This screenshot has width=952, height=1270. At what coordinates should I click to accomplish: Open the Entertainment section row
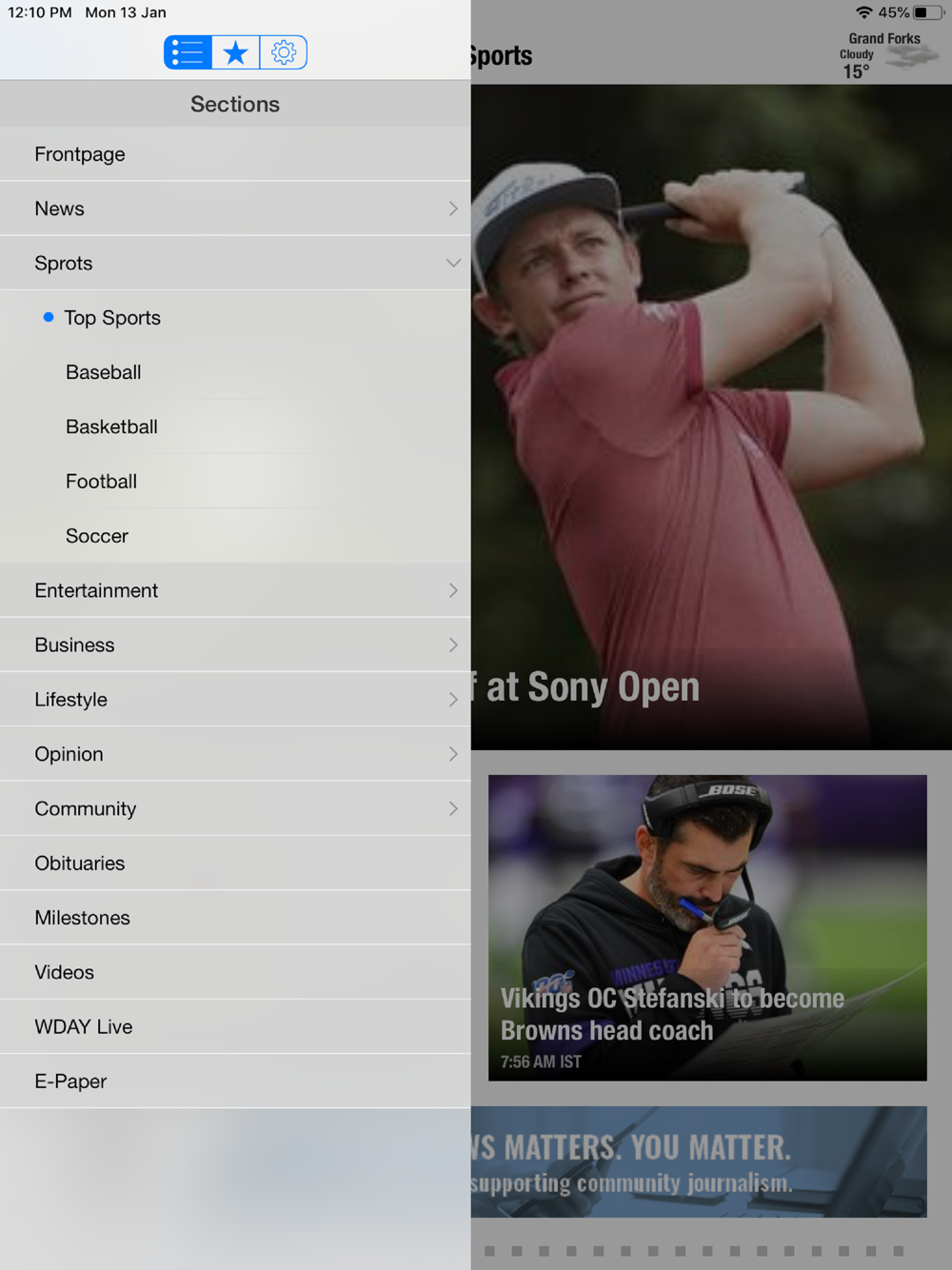[235, 590]
